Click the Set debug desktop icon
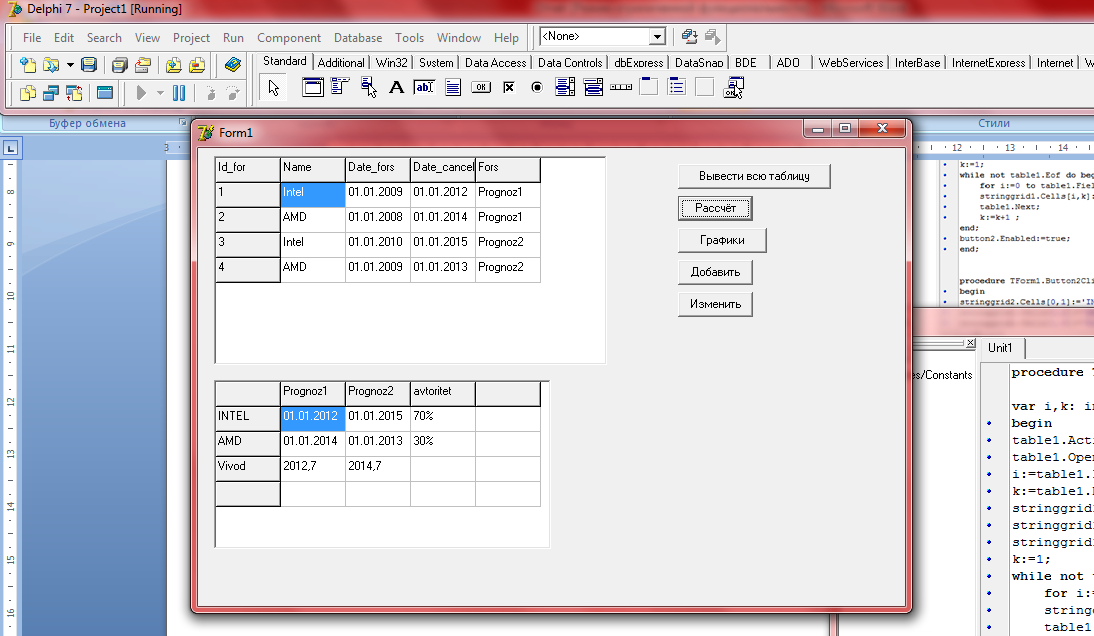This screenshot has height=636, width=1094. pyautogui.click(x=712, y=36)
